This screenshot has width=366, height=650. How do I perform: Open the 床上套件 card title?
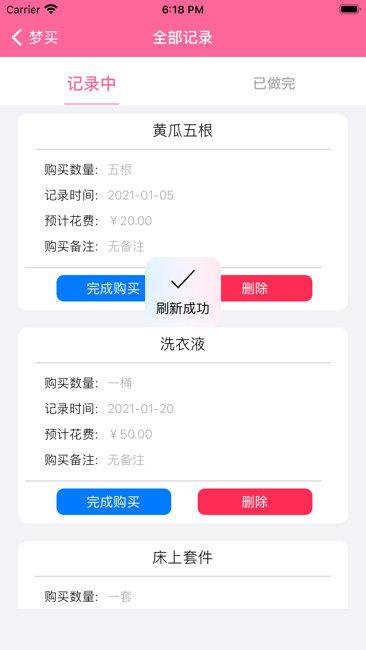coord(183,558)
